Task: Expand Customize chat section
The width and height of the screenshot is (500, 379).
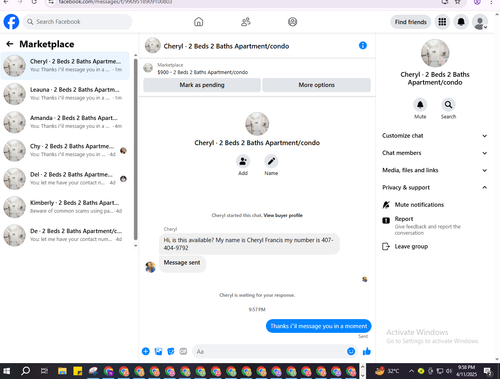Action: tap(434, 136)
